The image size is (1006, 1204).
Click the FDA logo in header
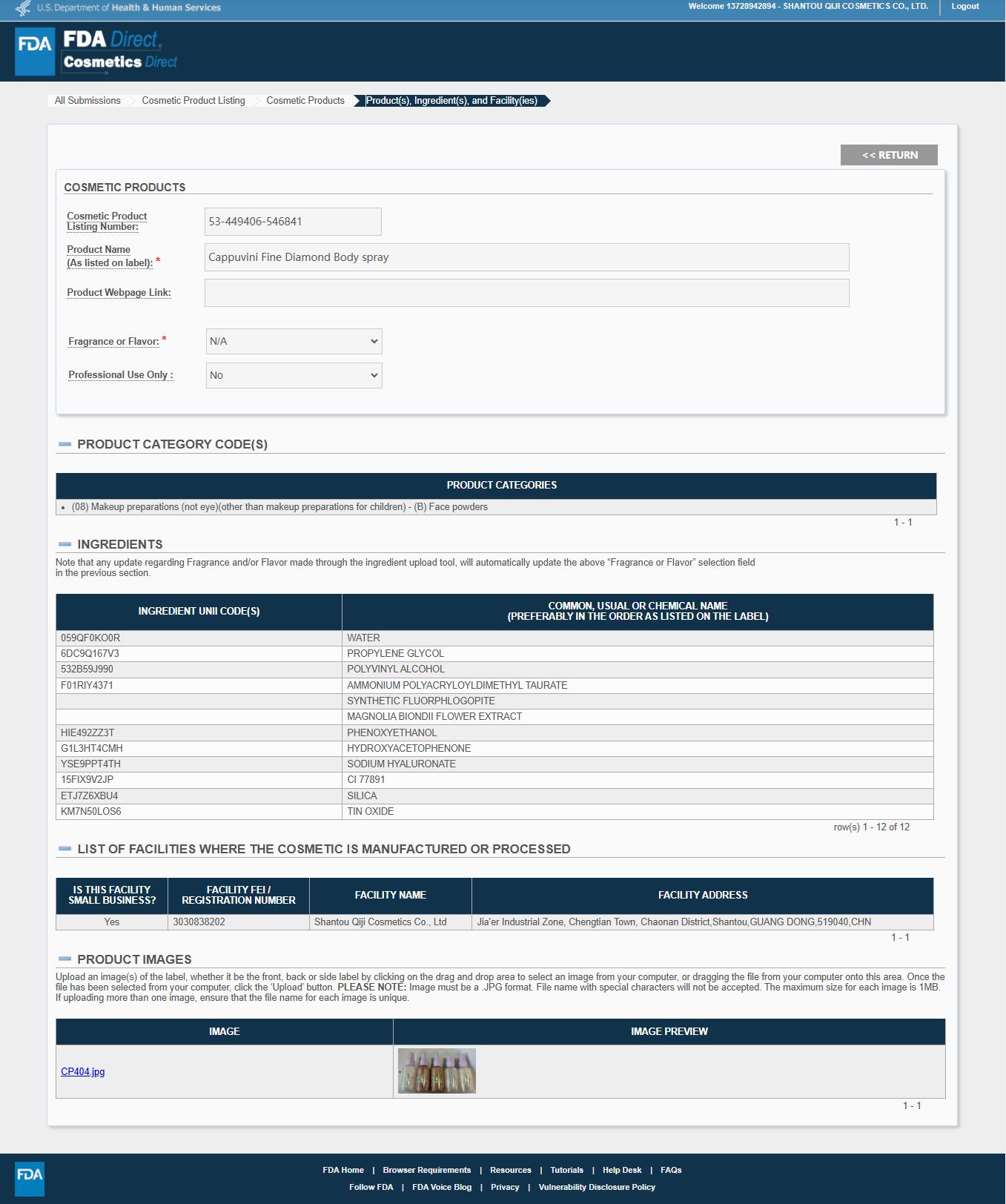[35, 51]
